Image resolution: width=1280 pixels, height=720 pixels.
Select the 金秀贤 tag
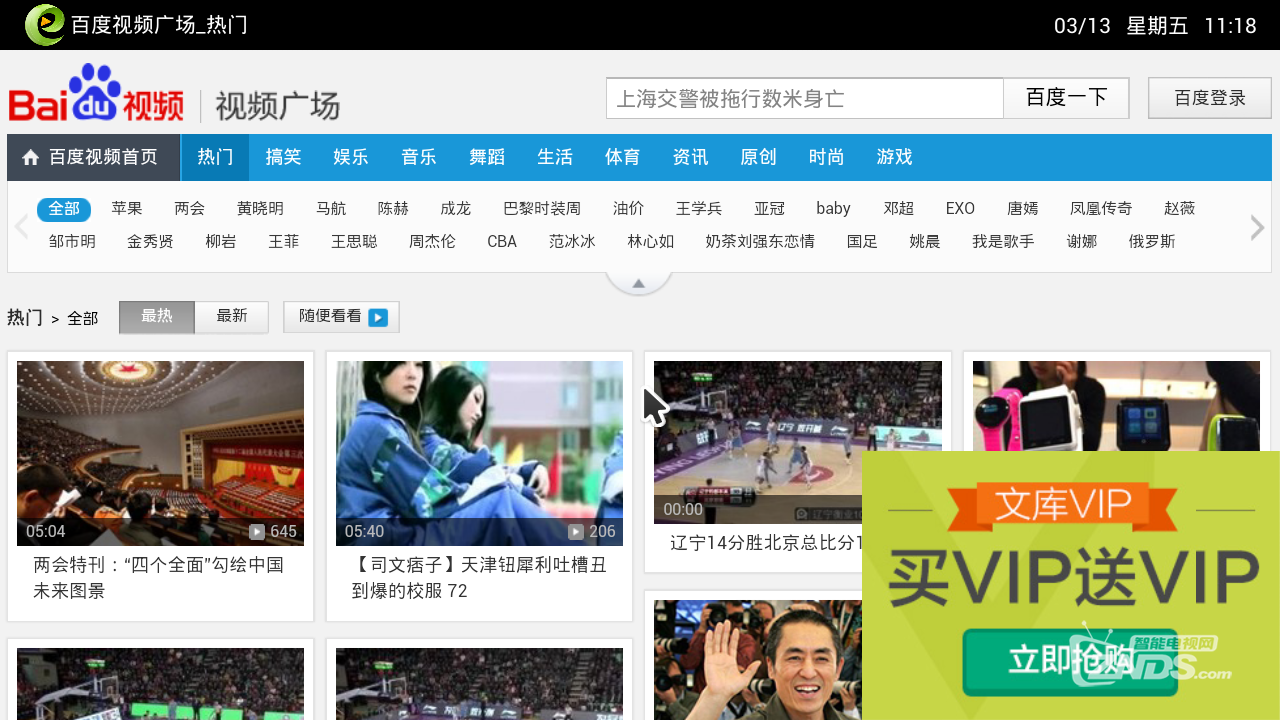pos(150,241)
